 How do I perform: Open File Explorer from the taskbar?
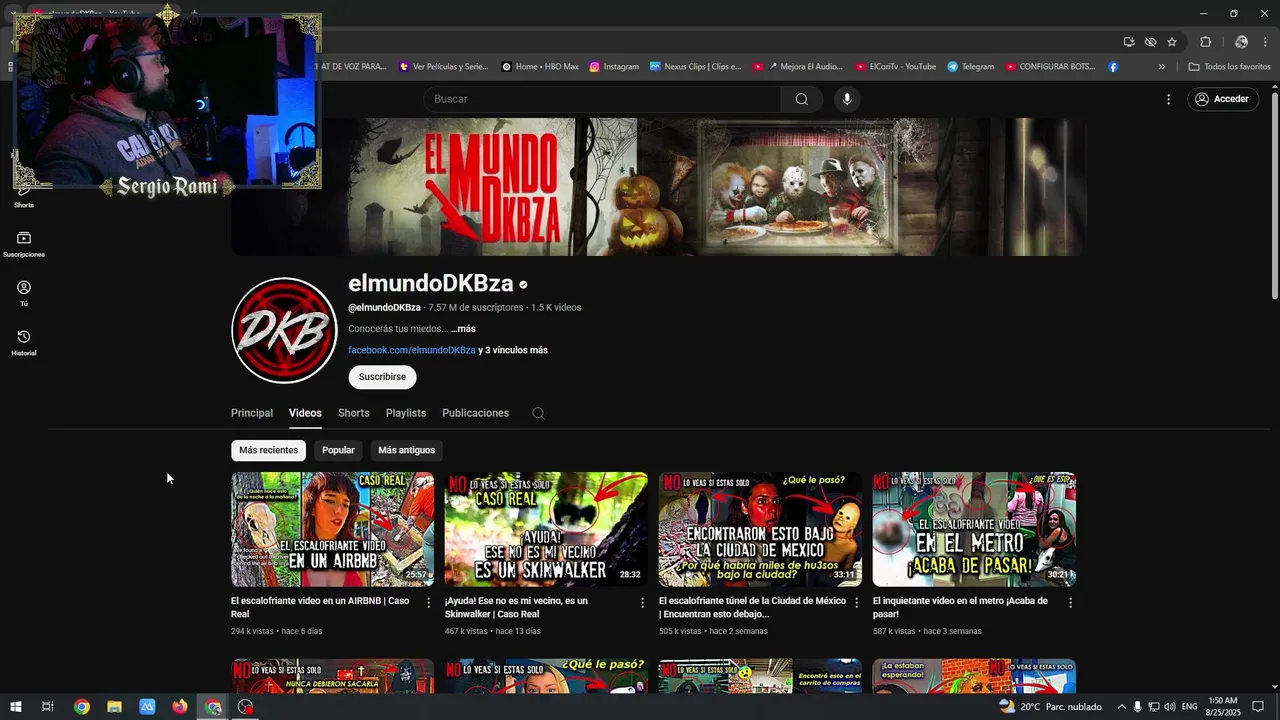click(x=114, y=707)
